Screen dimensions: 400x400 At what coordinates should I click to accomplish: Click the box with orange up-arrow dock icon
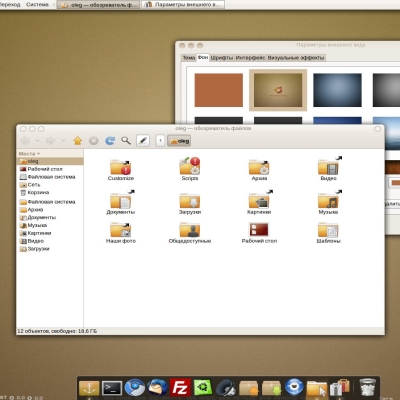coord(249,388)
